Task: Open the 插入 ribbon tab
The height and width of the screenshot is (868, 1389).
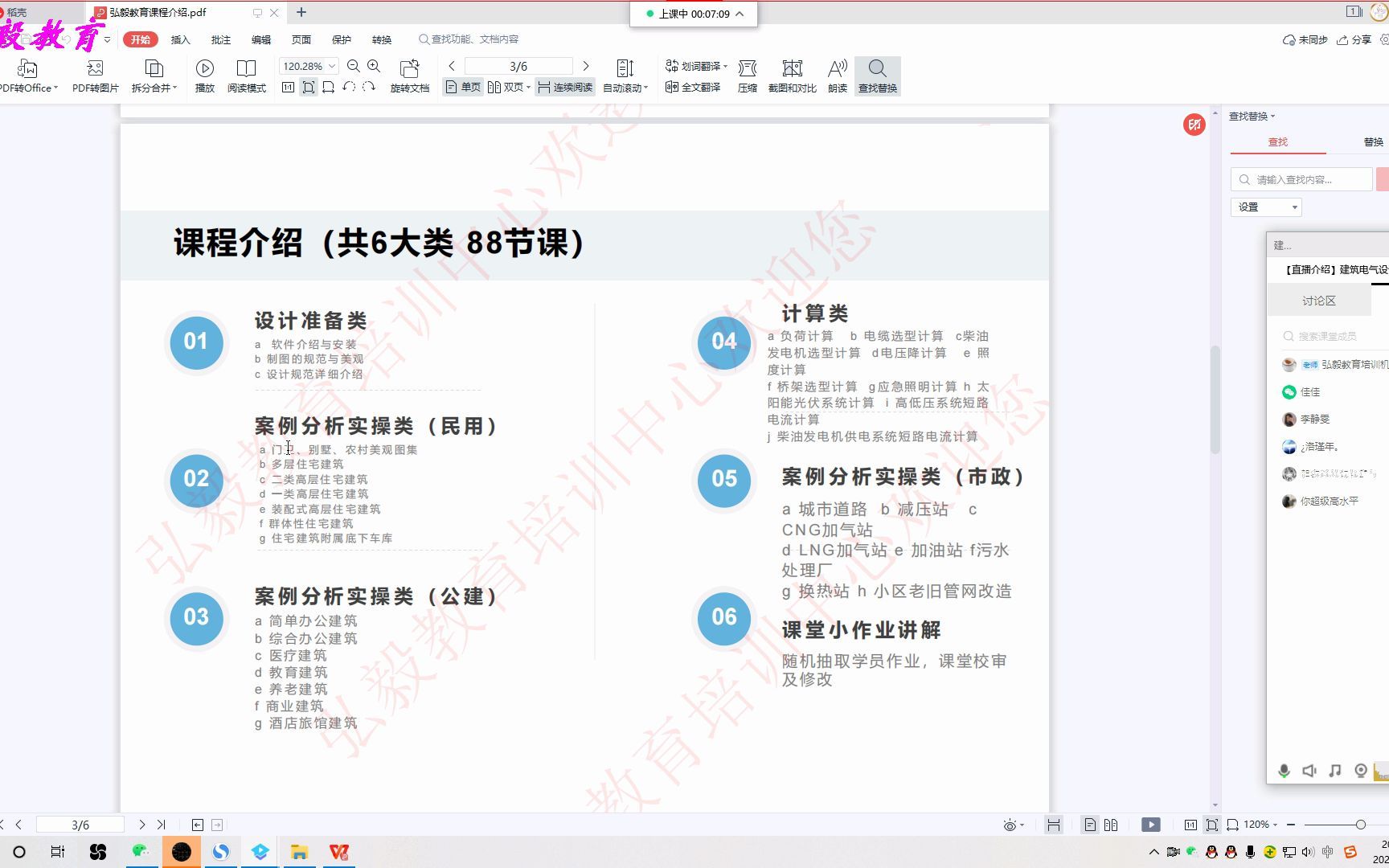Action: coord(181,39)
